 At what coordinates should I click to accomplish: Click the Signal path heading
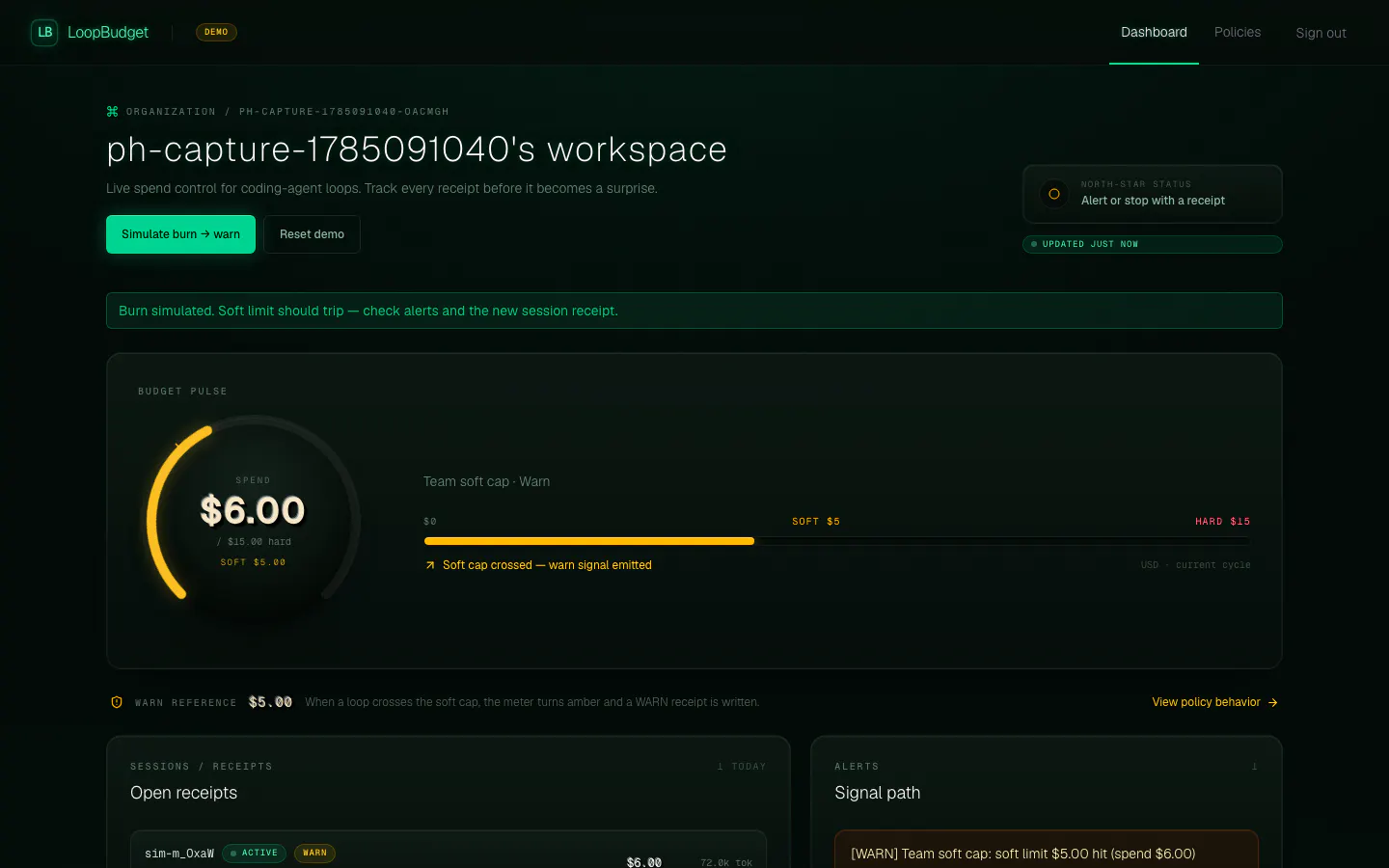[x=877, y=793]
